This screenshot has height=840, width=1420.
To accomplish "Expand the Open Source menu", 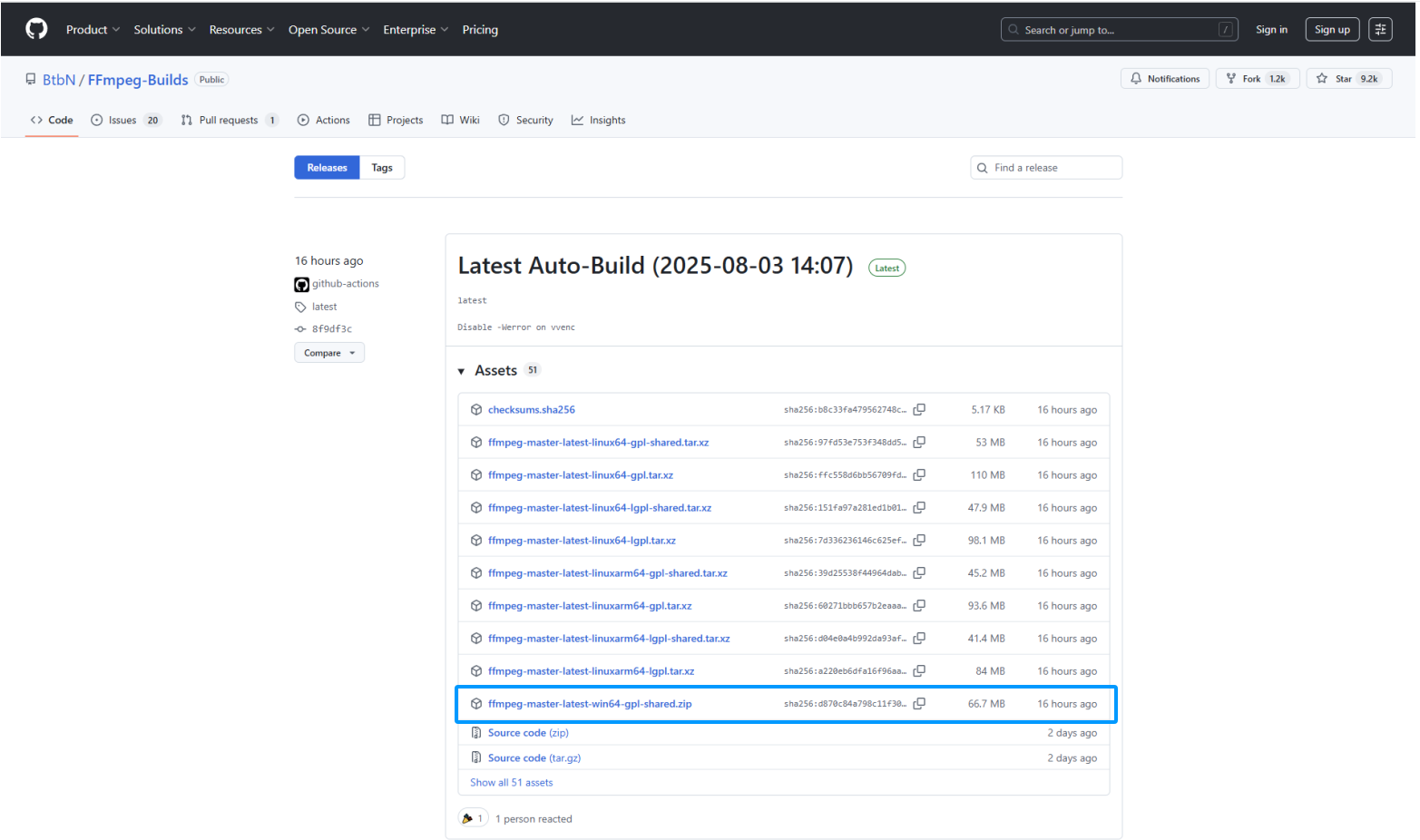I will click(328, 29).
